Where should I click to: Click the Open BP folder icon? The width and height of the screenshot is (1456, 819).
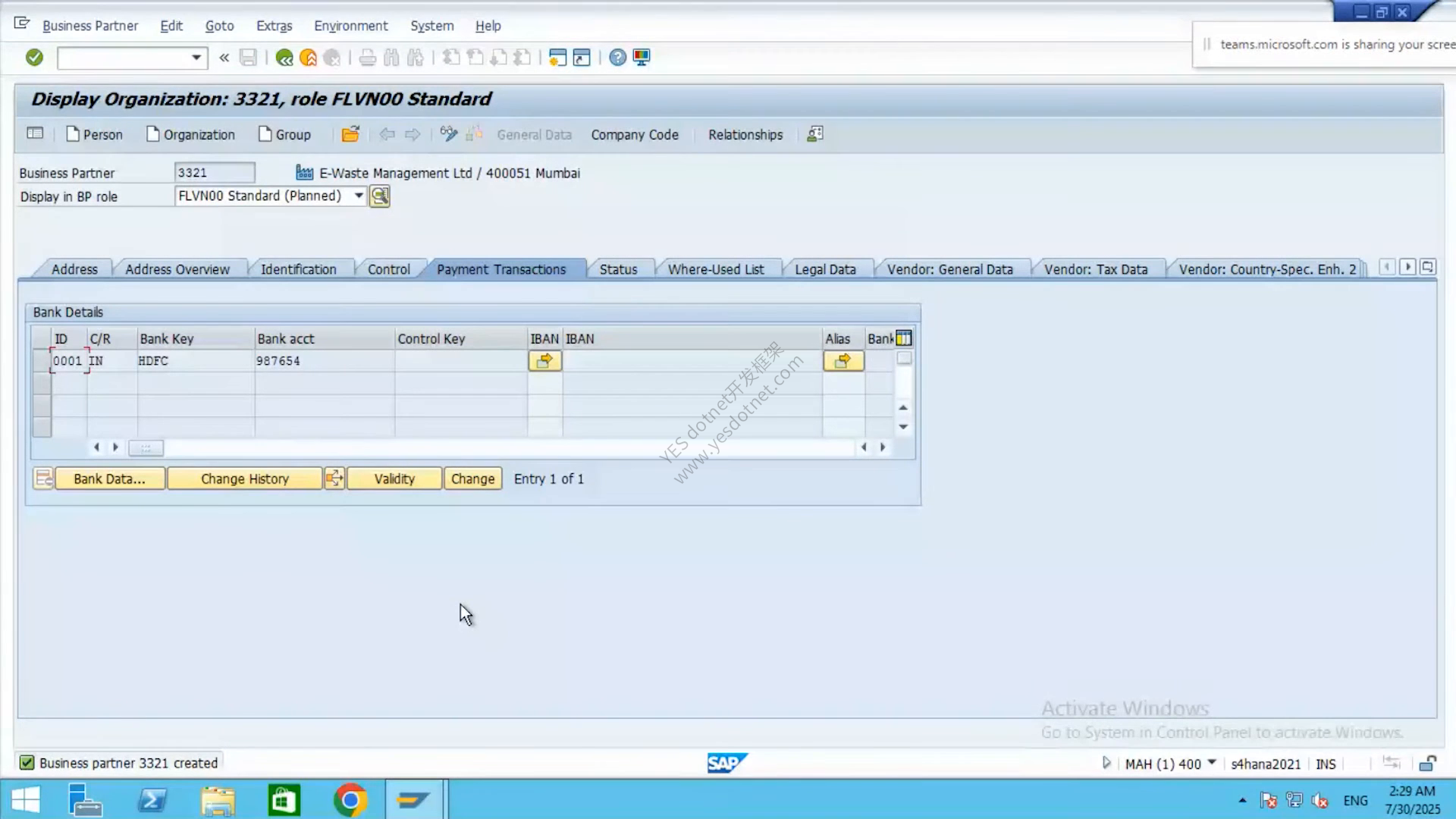[x=350, y=134]
